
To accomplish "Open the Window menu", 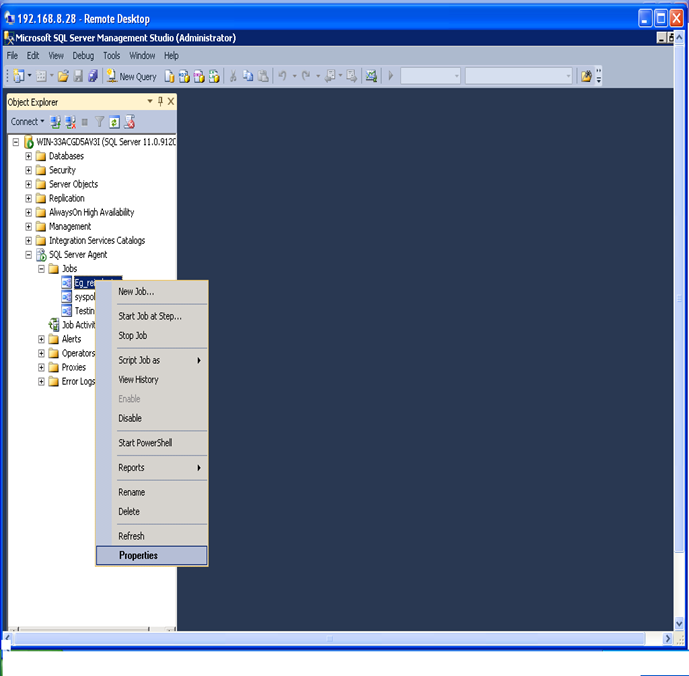I will 142,56.
